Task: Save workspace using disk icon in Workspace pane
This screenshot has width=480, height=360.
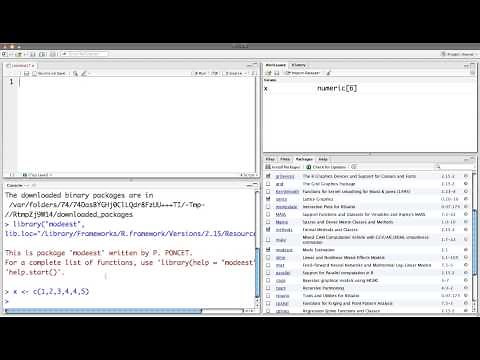Action: coord(277,73)
